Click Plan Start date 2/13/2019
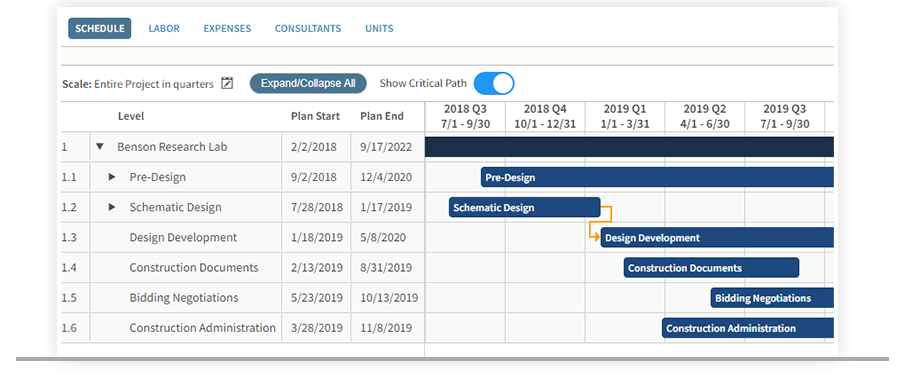This screenshot has height=385, width=911. coord(317,268)
